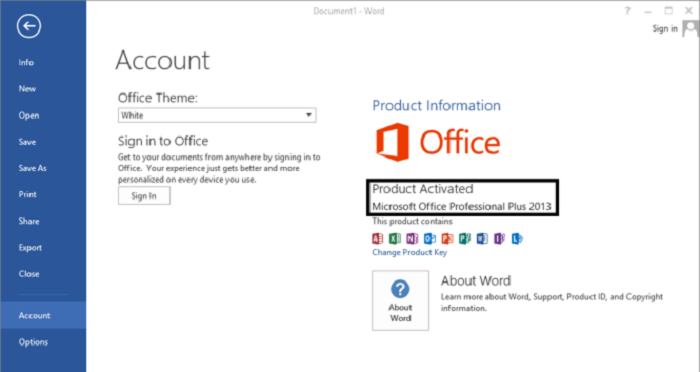The image size is (700, 372).
Task: Click the Account page title
Action: 162,60
